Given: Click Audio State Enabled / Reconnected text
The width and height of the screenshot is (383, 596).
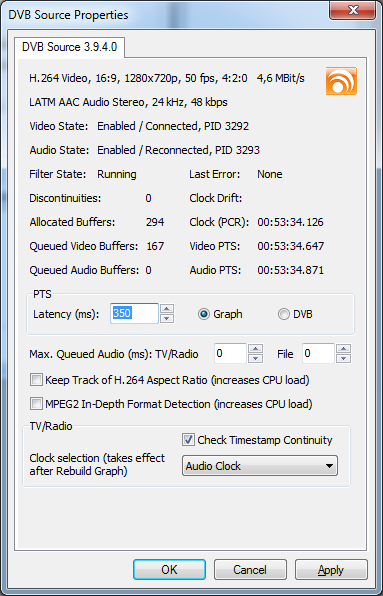Looking at the screenshot, I should 179,150.
